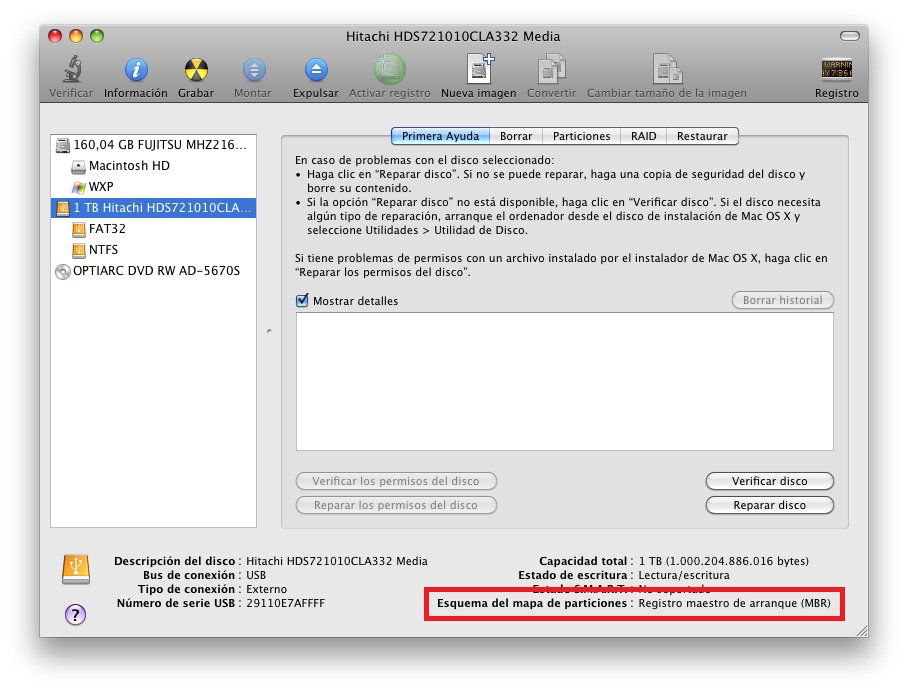The width and height of the screenshot is (908, 692).
Task: Toggle the Mostrar detalles checkbox
Action: pyautogui.click(x=302, y=301)
